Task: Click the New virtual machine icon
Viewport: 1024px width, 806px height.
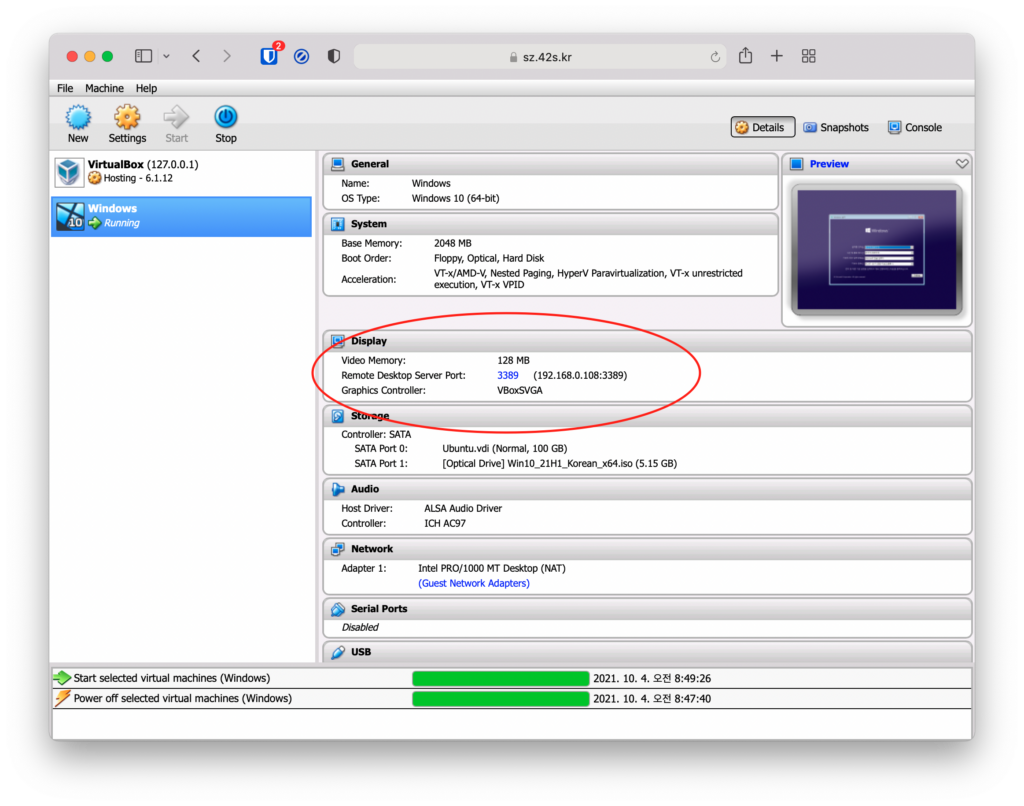Action: (x=78, y=118)
